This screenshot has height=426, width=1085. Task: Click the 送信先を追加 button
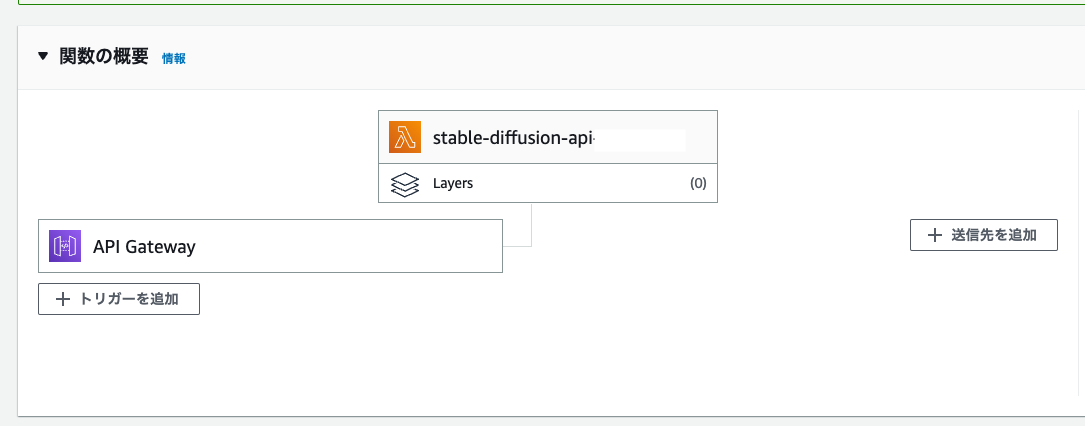983,235
